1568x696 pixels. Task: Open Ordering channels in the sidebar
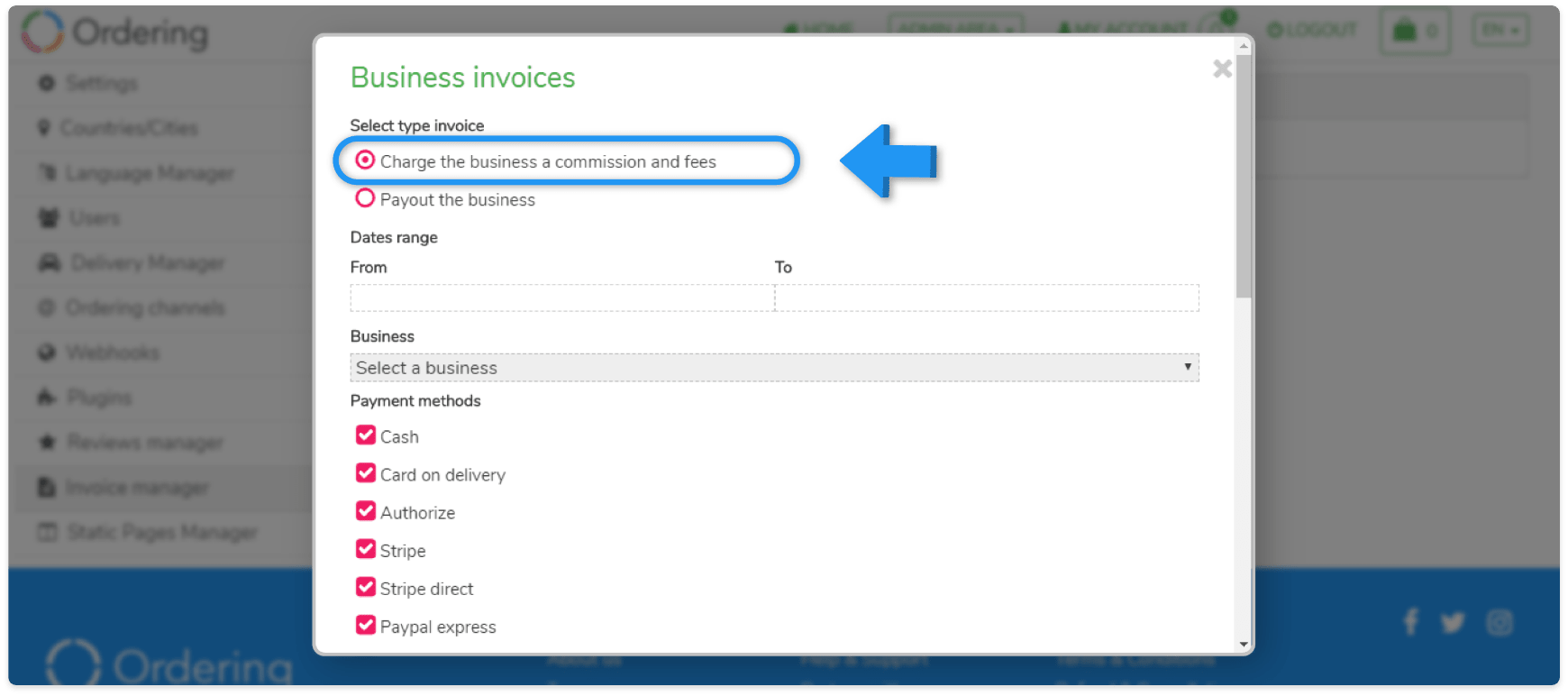[x=145, y=308]
